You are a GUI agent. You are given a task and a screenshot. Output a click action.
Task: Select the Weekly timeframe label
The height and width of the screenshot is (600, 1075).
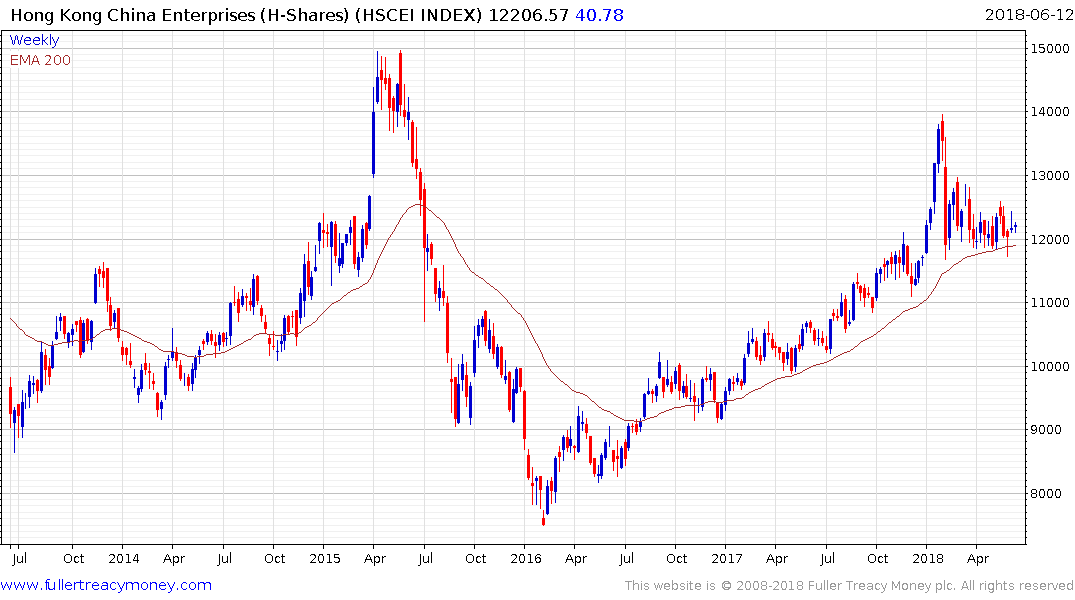34,40
